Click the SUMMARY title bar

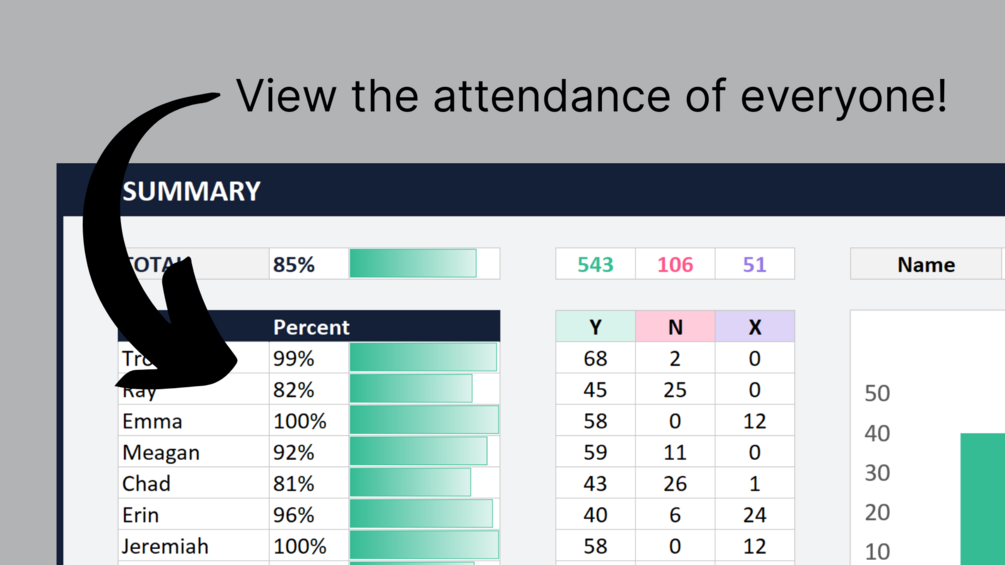[x=531, y=190]
